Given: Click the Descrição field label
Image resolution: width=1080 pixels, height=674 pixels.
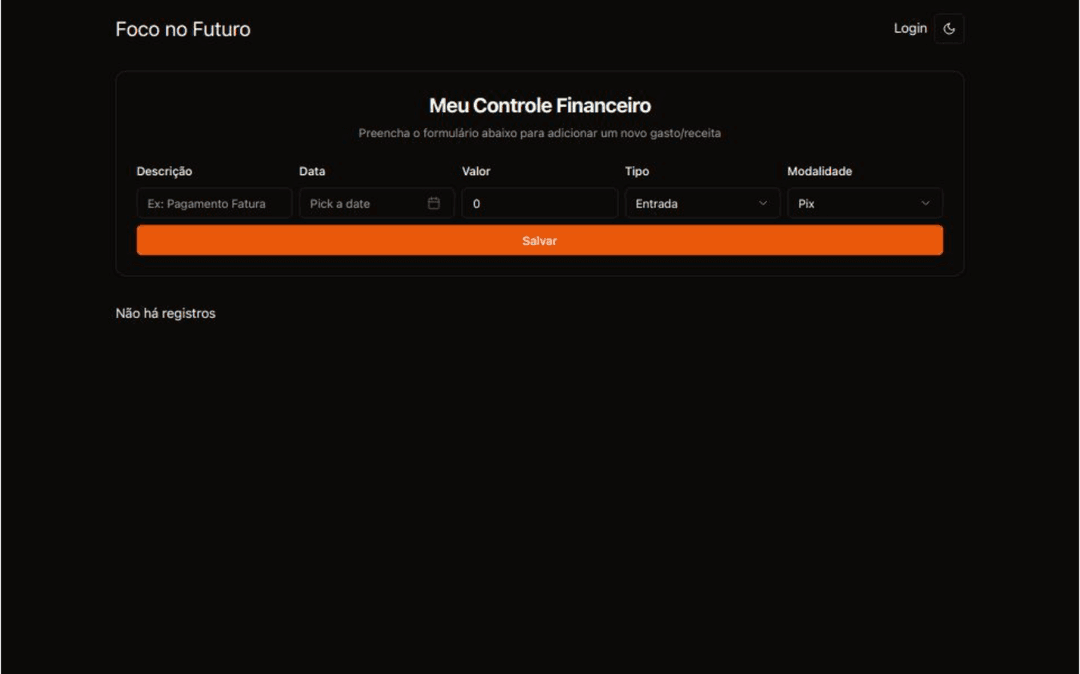Looking at the screenshot, I should pos(164,171).
